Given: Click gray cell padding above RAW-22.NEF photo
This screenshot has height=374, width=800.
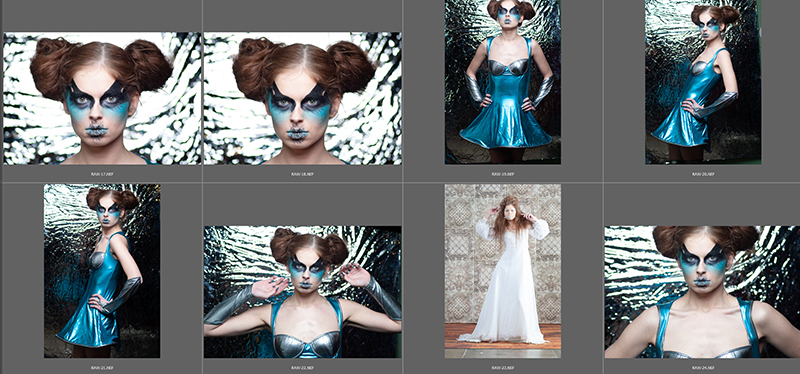Looking at the screenshot, I should [303, 204].
